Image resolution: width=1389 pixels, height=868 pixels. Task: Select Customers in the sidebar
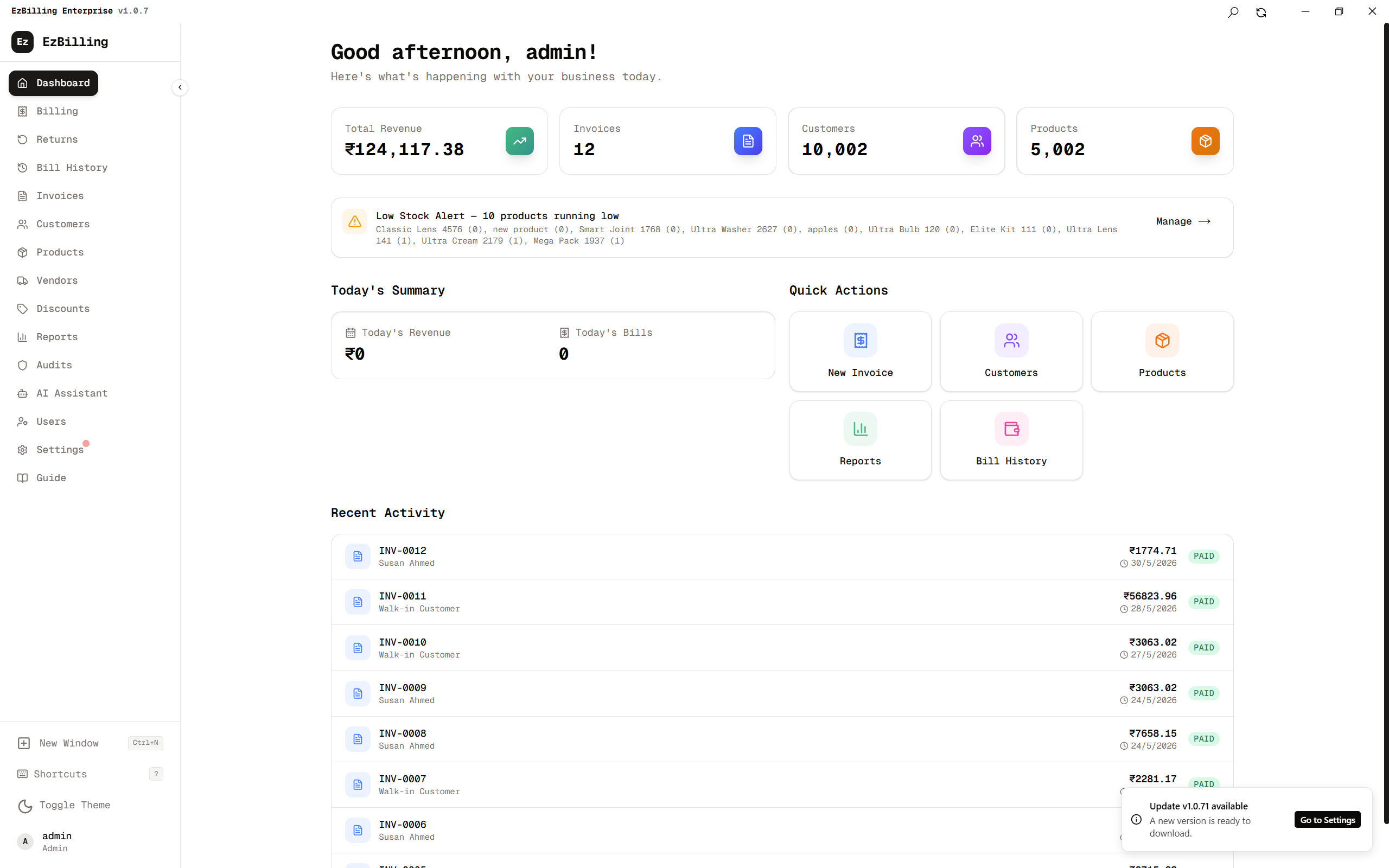coord(62,224)
